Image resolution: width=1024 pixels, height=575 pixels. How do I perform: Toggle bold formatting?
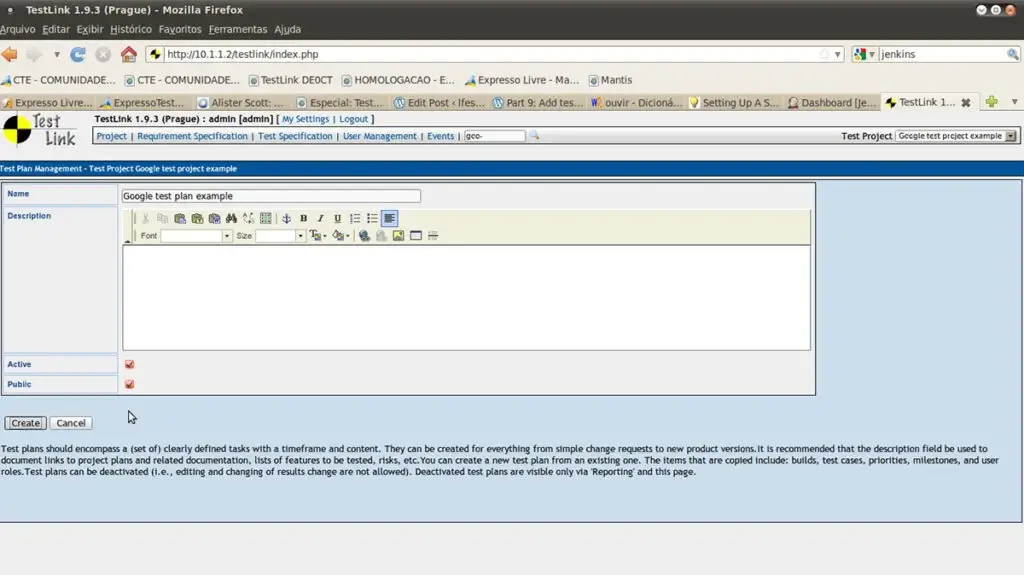click(x=304, y=218)
